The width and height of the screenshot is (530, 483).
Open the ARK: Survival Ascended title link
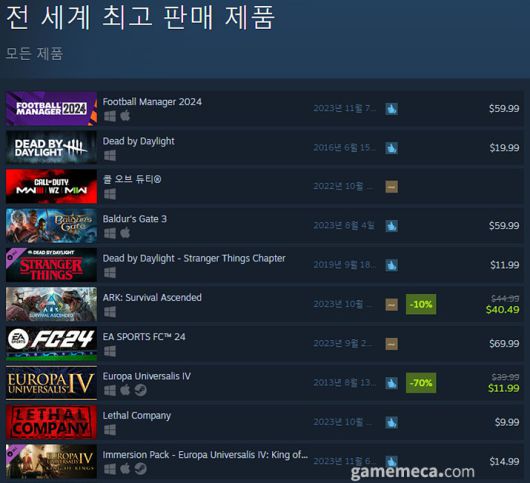pyautogui.click(x=152, y=297)
